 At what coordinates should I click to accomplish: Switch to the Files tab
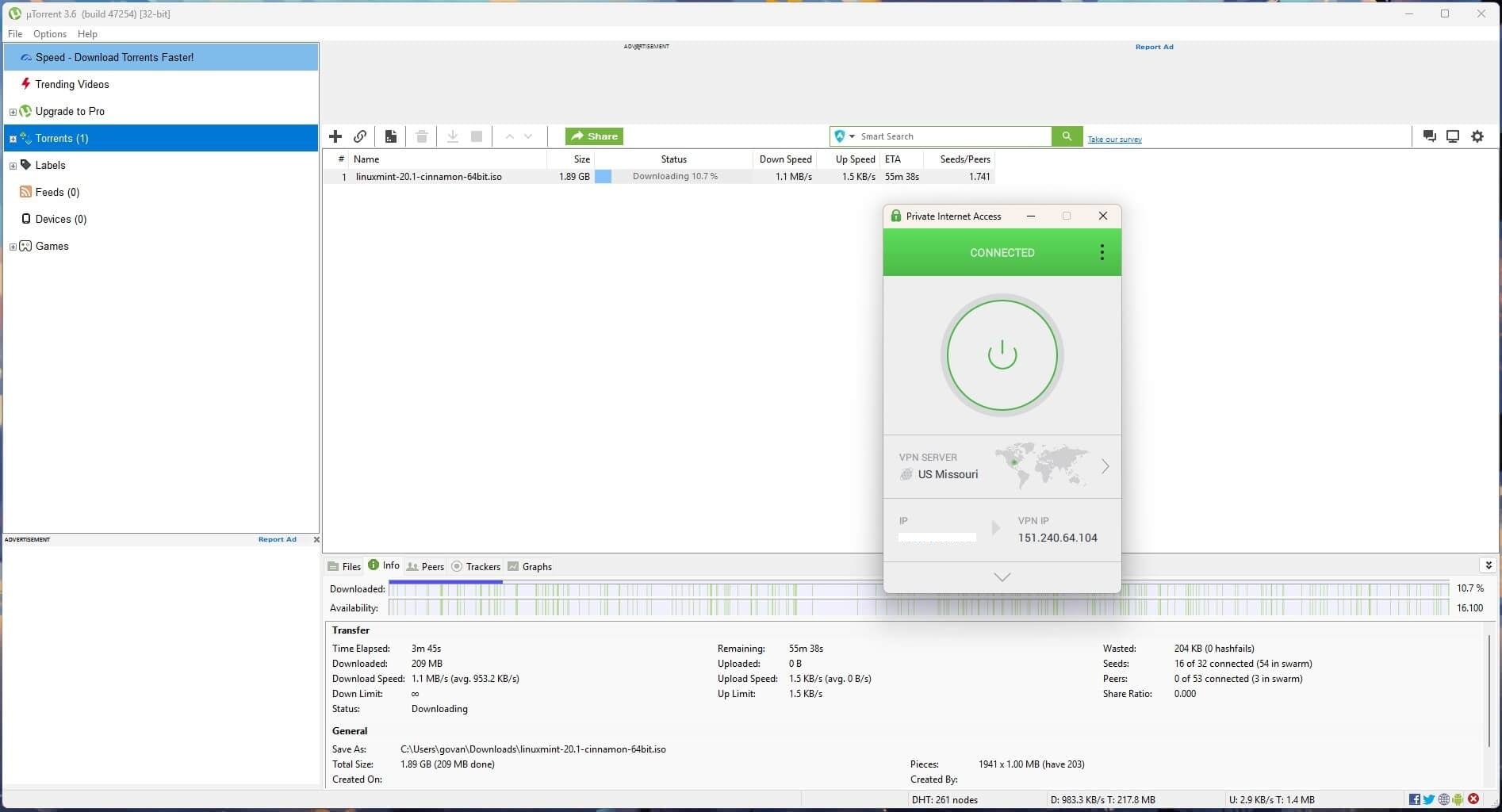[x=344, y=566]
